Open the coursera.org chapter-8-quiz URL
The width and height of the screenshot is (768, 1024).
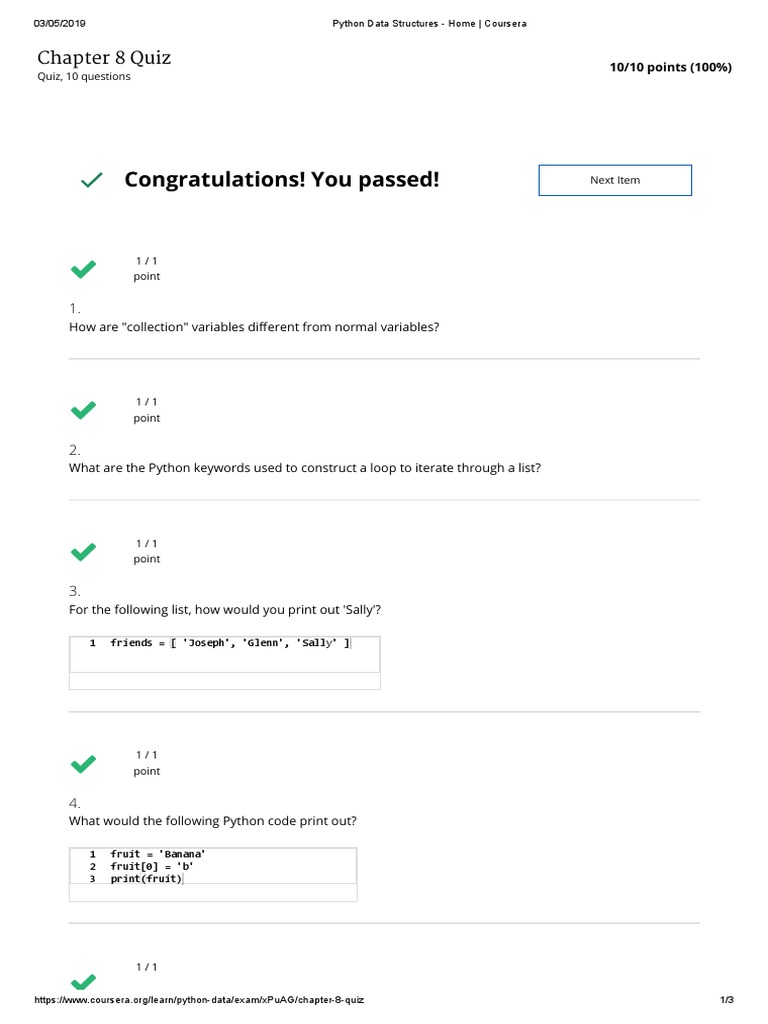pyautogui.click(x=200, y=1000)
